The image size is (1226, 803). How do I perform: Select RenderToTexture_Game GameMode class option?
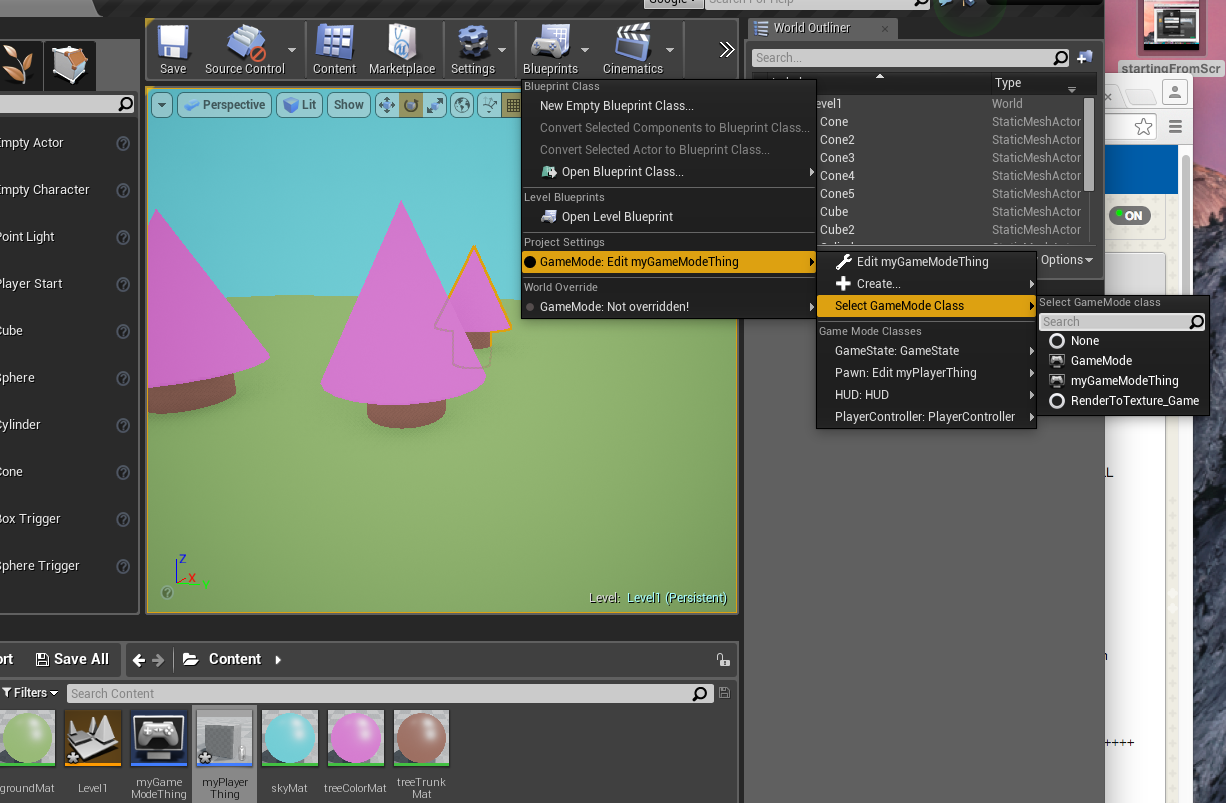point(1134,401)
